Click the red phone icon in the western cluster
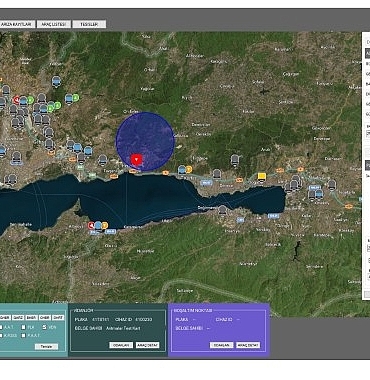The image size is (370, 380). (x=16, y=99)
